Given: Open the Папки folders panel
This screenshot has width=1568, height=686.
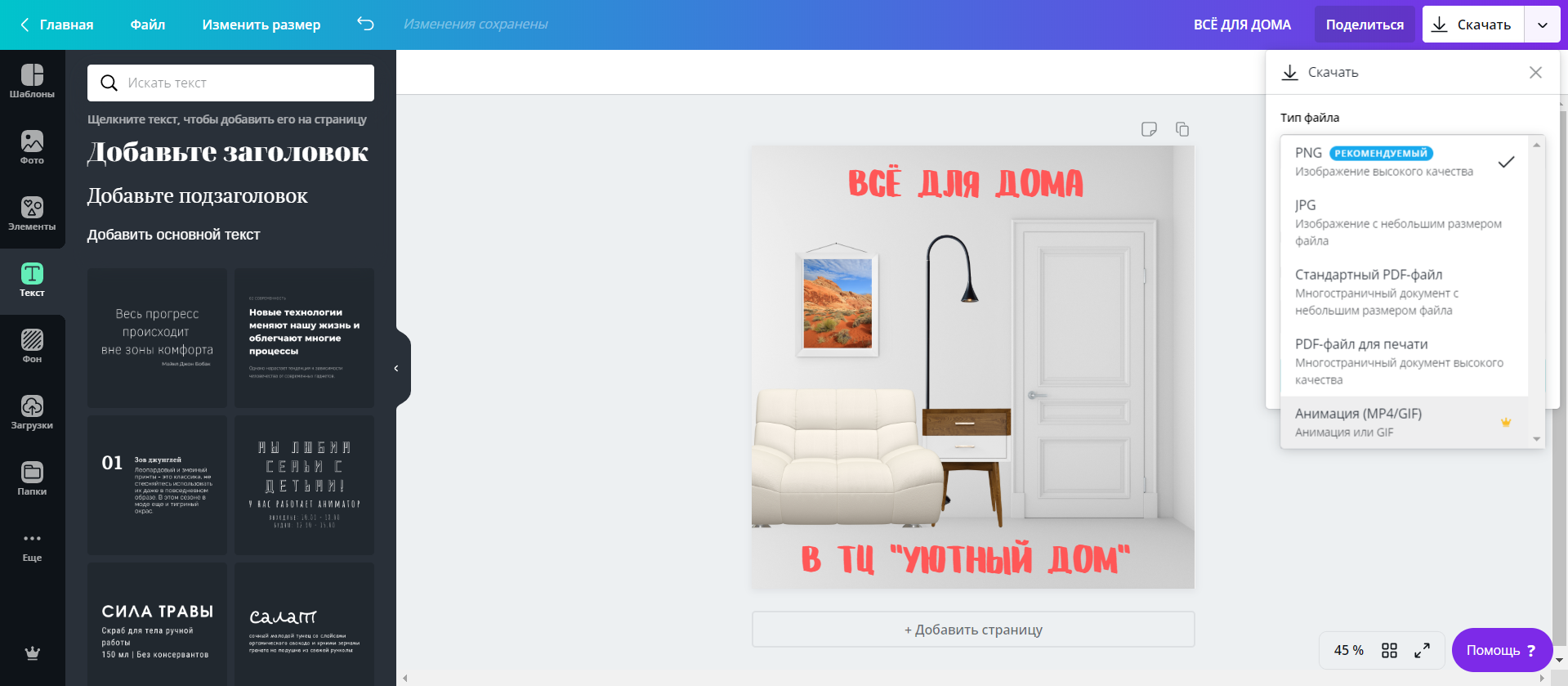Looking at the screenshot, I should tap(32, 479).
